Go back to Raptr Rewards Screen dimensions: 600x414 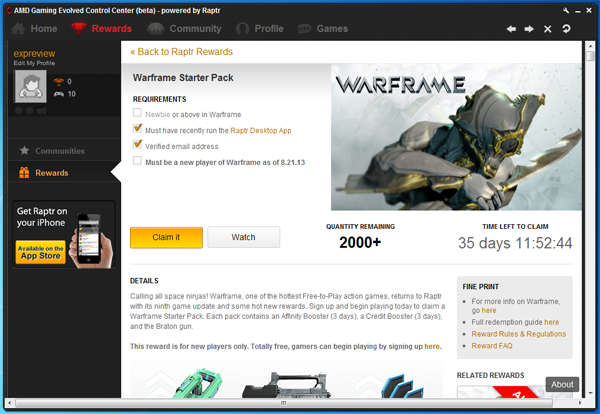(x=181, y=52)
